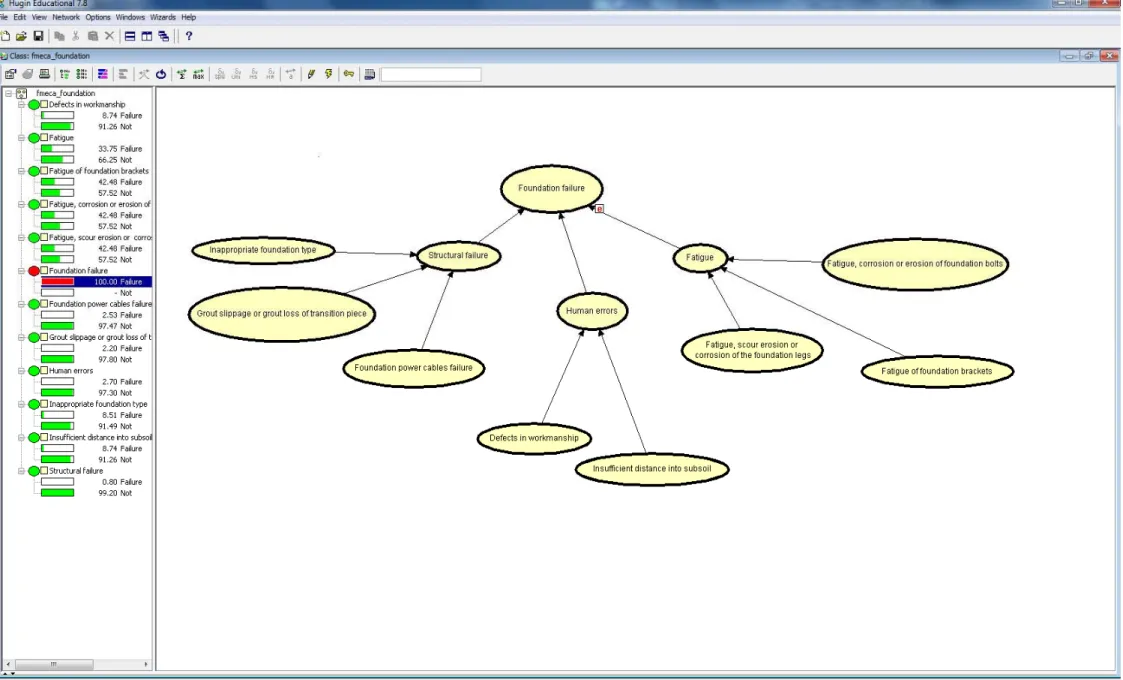Save network with the floppy disk icon

(39, 36)
